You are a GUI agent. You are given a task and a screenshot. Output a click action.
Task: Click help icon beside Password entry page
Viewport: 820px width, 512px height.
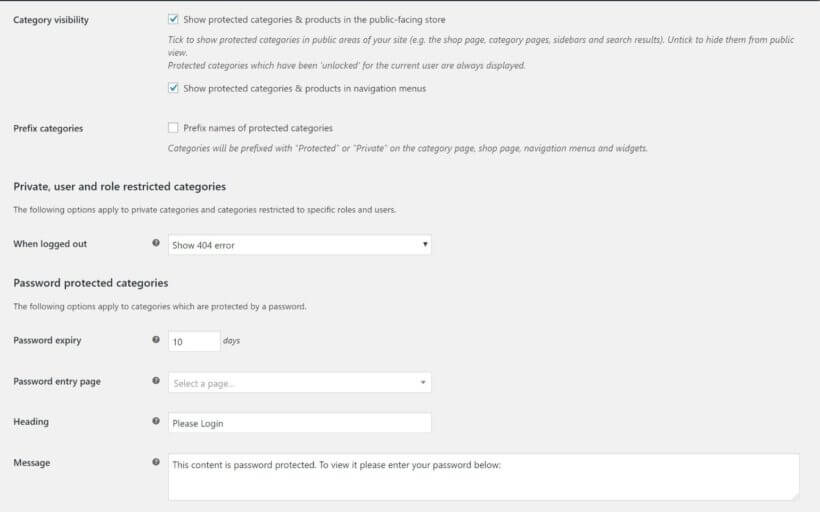point(155,381)
